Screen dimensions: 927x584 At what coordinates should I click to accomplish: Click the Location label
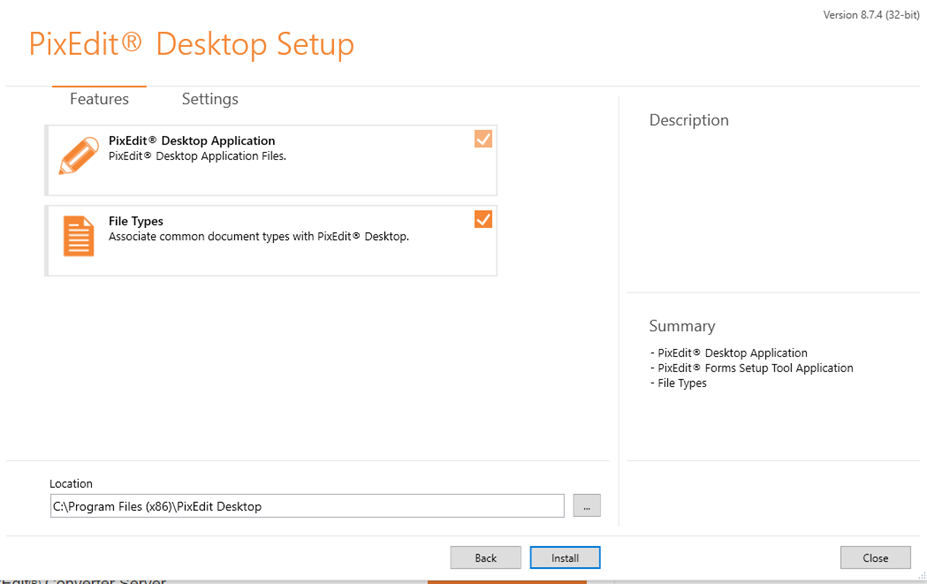pos(71,484)
